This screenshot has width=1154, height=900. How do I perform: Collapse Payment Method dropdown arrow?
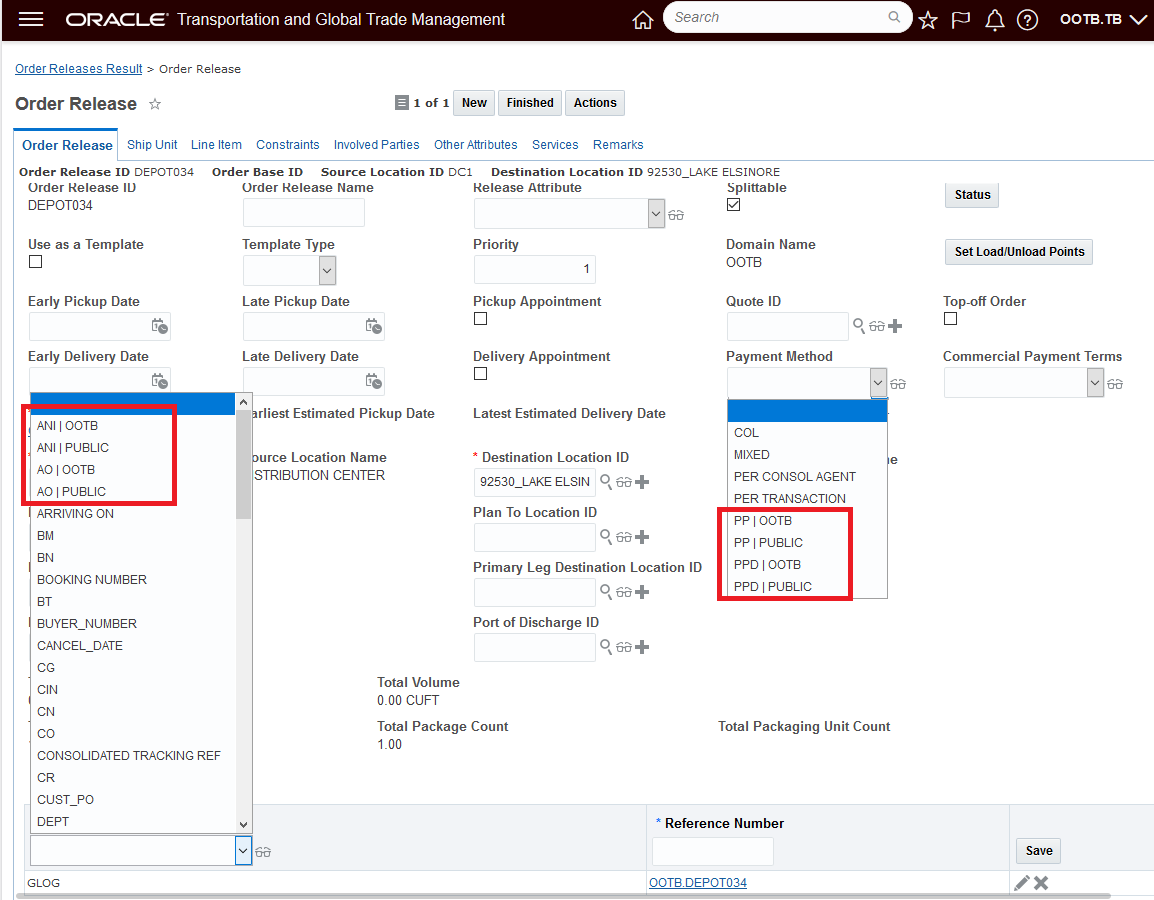tap(878, 383)
